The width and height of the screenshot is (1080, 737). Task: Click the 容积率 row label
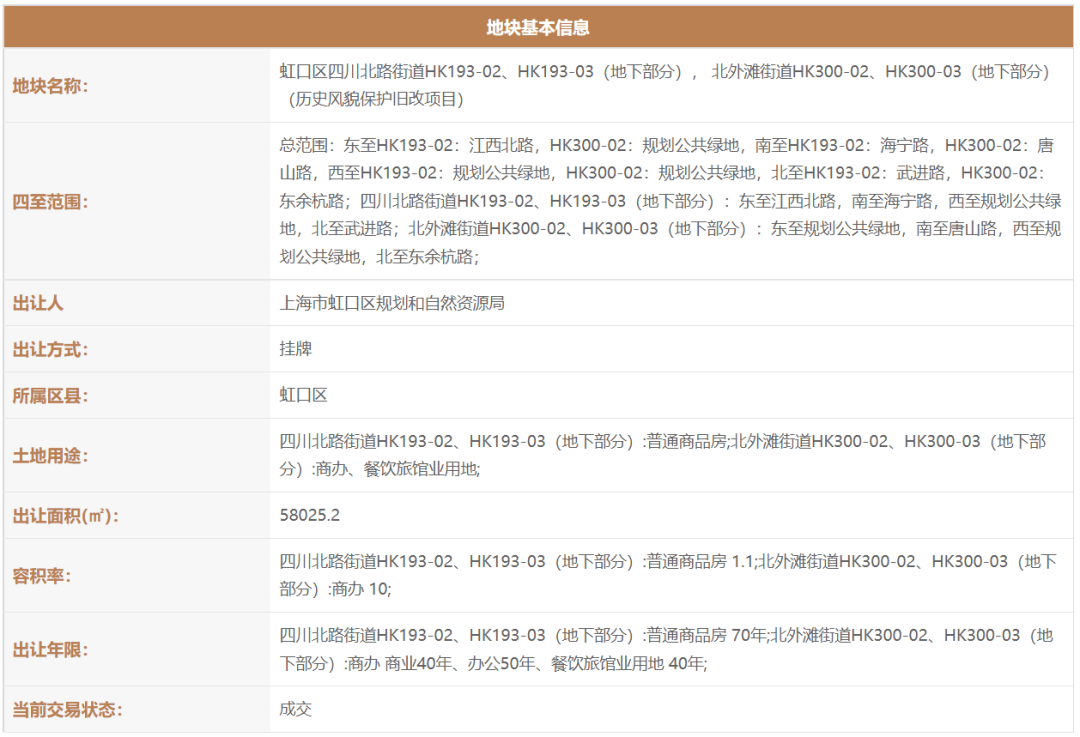click(x=44, y=576)
